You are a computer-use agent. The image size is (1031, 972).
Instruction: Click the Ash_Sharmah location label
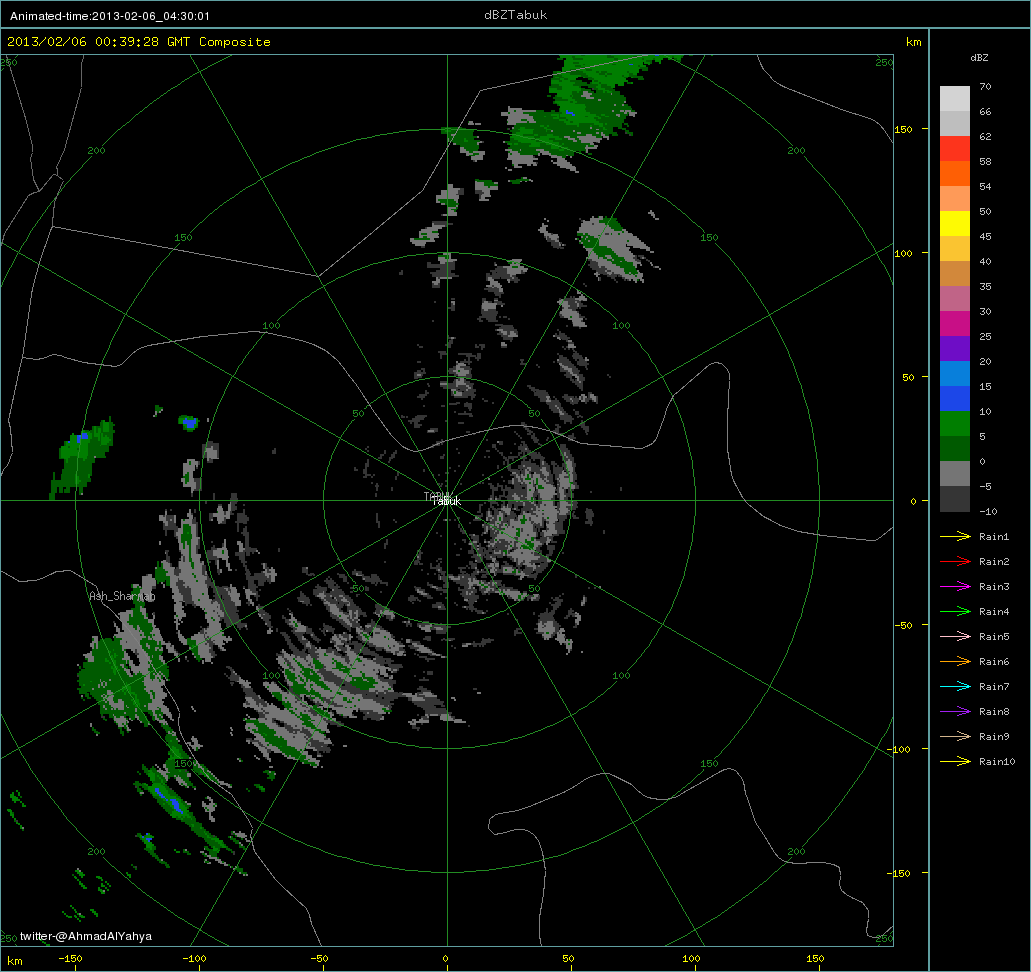[x=122, y=596]
